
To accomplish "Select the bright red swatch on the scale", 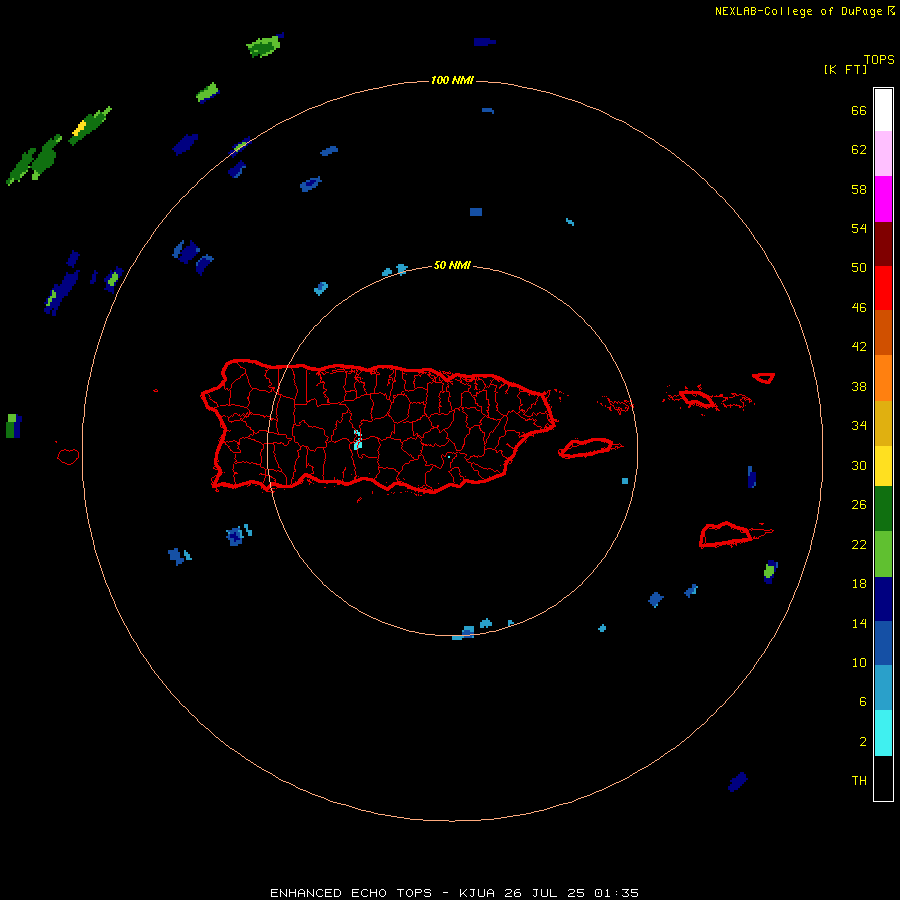I will [883, 288].
